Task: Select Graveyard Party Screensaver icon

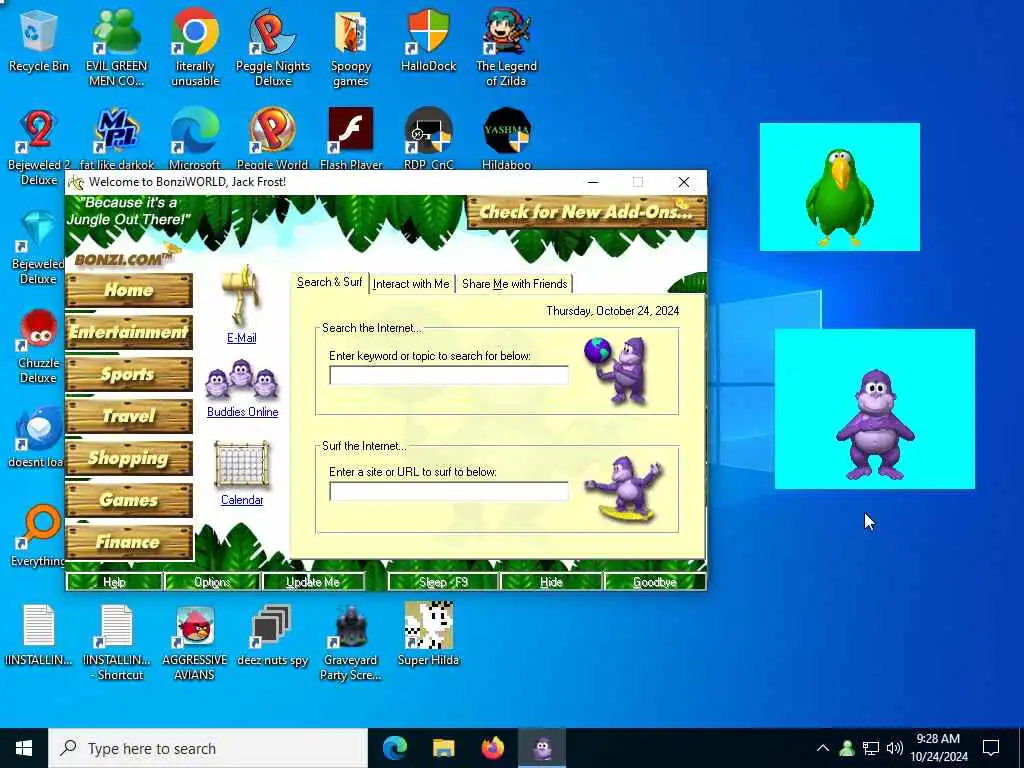Action: point(351,642)
